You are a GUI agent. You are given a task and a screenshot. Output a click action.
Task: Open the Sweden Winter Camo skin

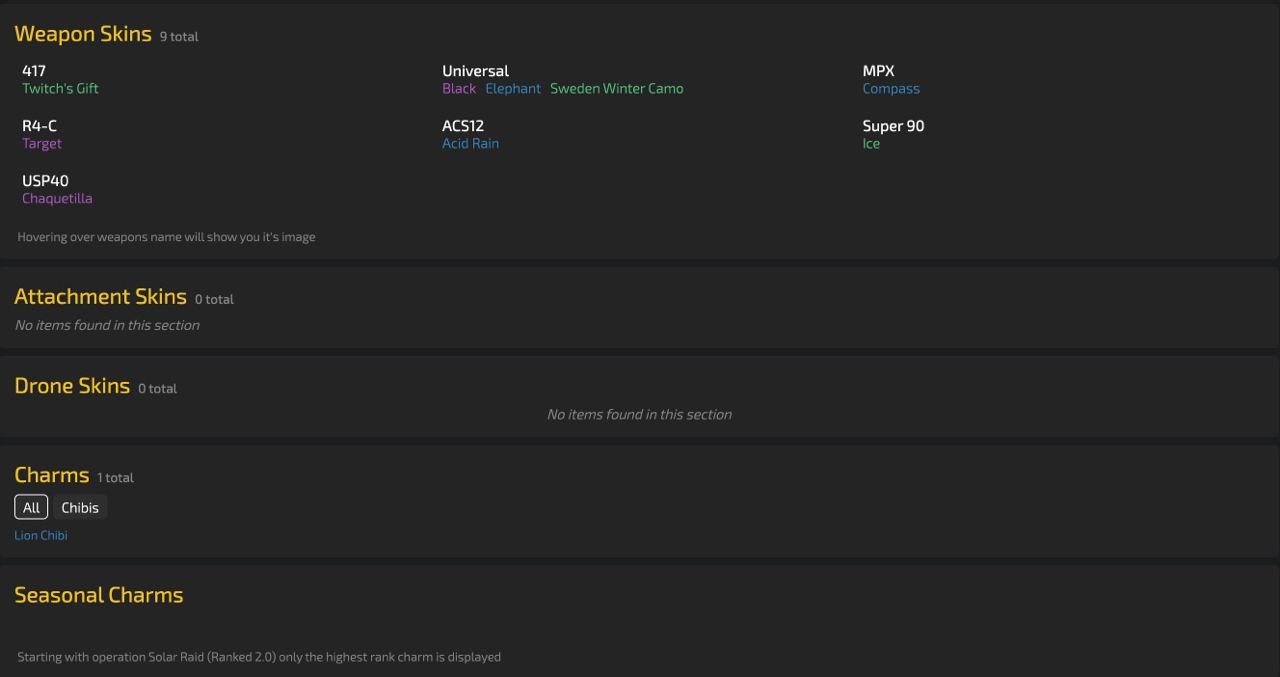616,89
